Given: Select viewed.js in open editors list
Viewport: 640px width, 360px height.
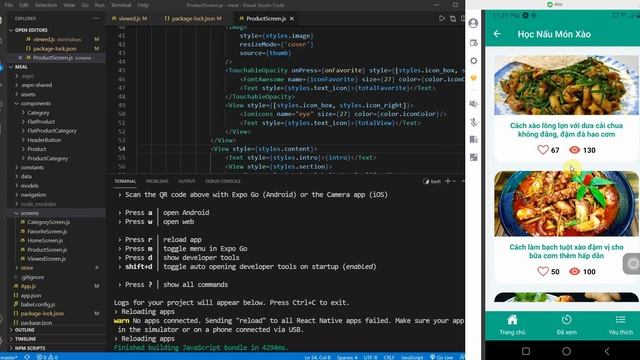Looking at the screenshot, I should pos(44,39).
